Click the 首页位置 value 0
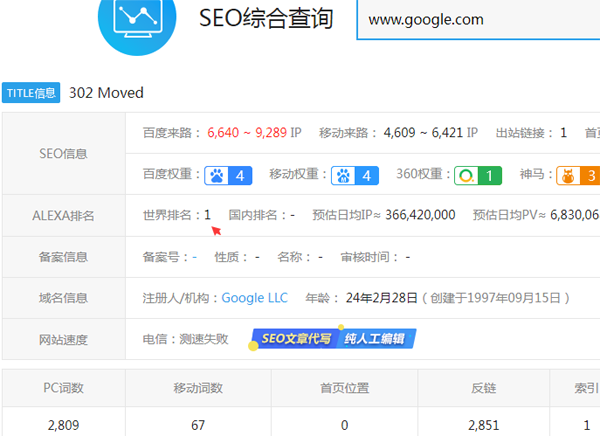 click(344, 425)
